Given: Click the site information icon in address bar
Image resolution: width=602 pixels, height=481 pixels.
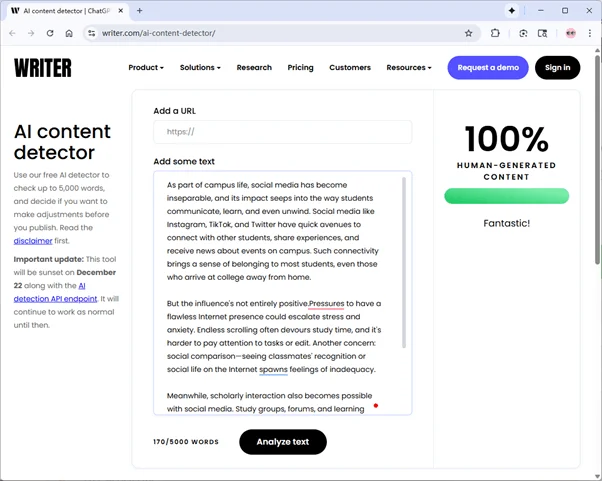Looking at the screenshot, I should 91,33.
